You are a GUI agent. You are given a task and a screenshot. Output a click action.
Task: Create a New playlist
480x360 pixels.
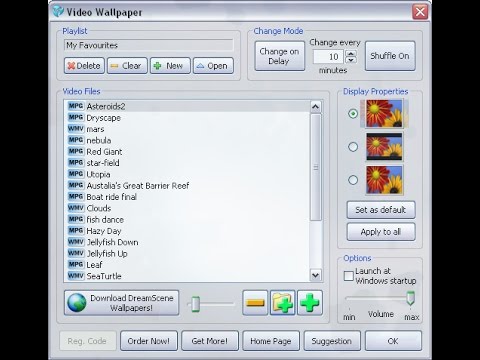click(x=170, y=66)
